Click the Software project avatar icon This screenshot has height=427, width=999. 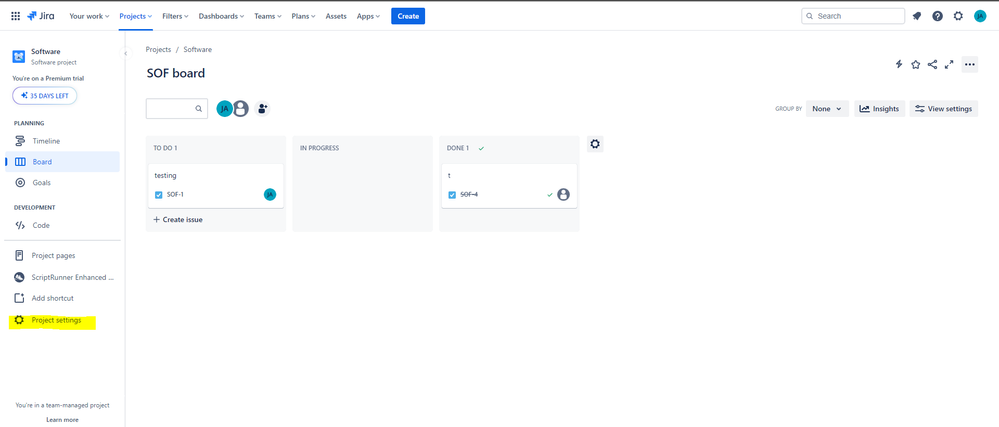(19, 57)
